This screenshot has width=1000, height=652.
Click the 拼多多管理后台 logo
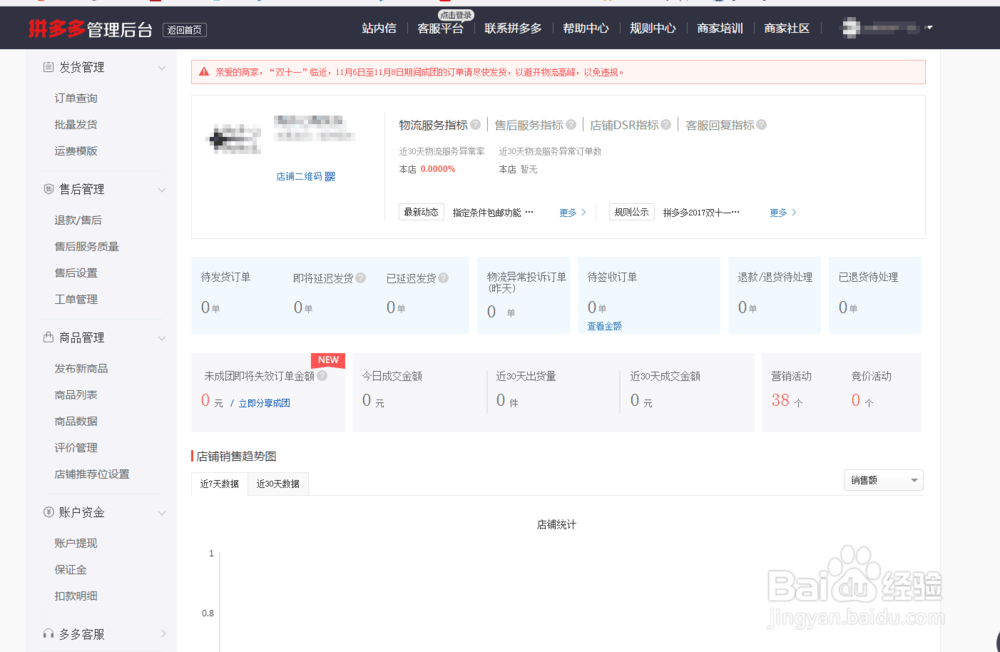pyautogui.click(x=90, y=29)
